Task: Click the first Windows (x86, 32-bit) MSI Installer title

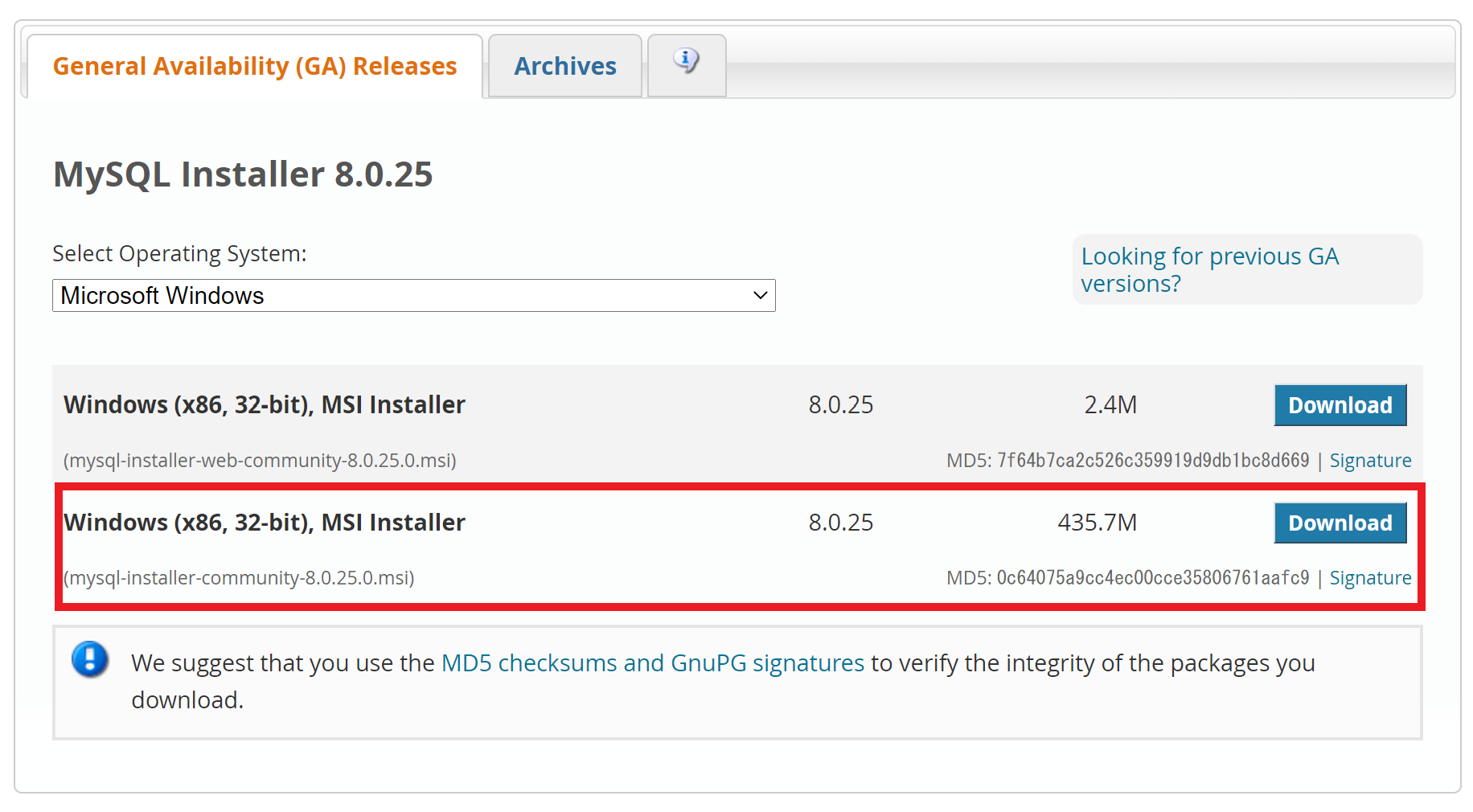Action: pyautogui.click(x=264, y=405)
